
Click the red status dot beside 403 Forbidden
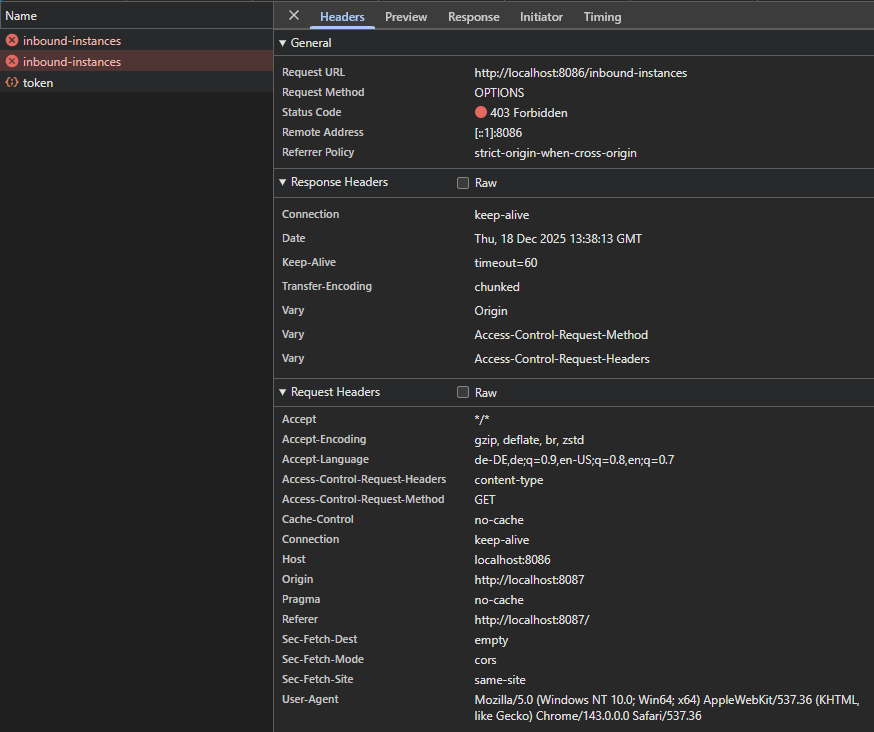point(481,113)
